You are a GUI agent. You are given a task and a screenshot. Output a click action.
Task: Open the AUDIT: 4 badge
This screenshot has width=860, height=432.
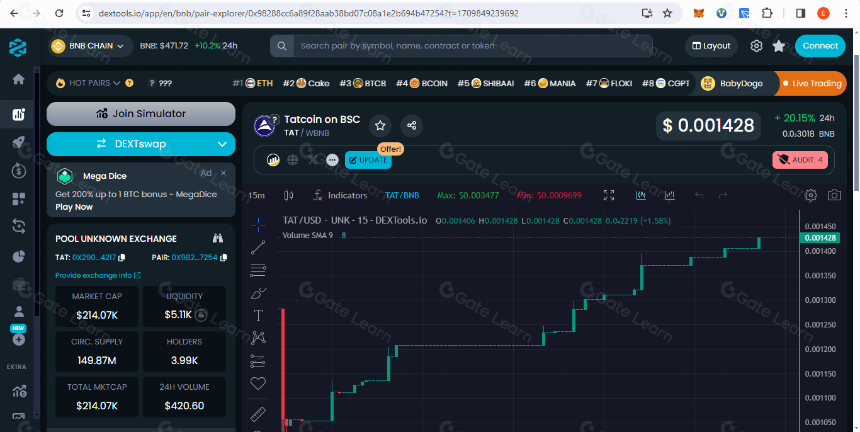(x=800, y=160)
